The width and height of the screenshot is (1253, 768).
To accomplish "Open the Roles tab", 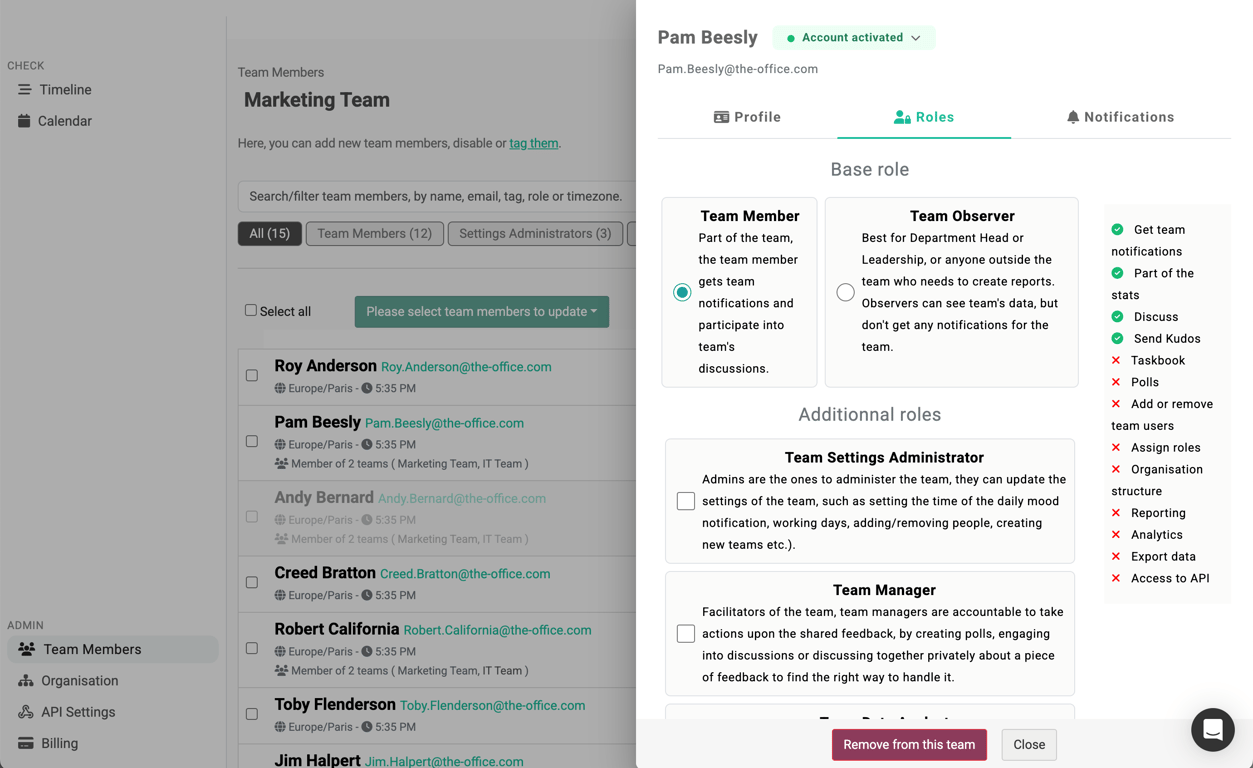I will (x=924, y=117).
